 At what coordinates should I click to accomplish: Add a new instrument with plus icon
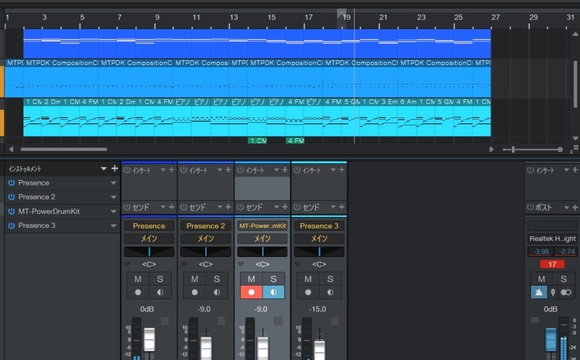click(x=115, y=169)
